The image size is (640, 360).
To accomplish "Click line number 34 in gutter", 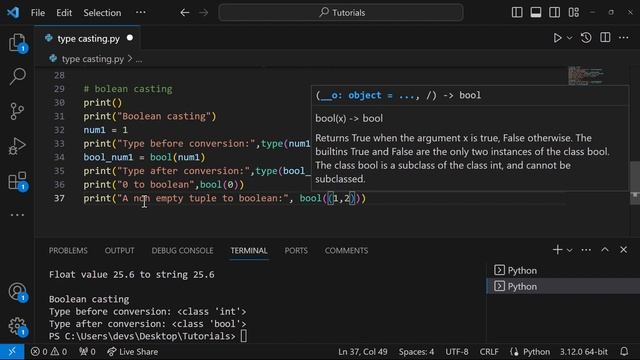I will point(59,157).
